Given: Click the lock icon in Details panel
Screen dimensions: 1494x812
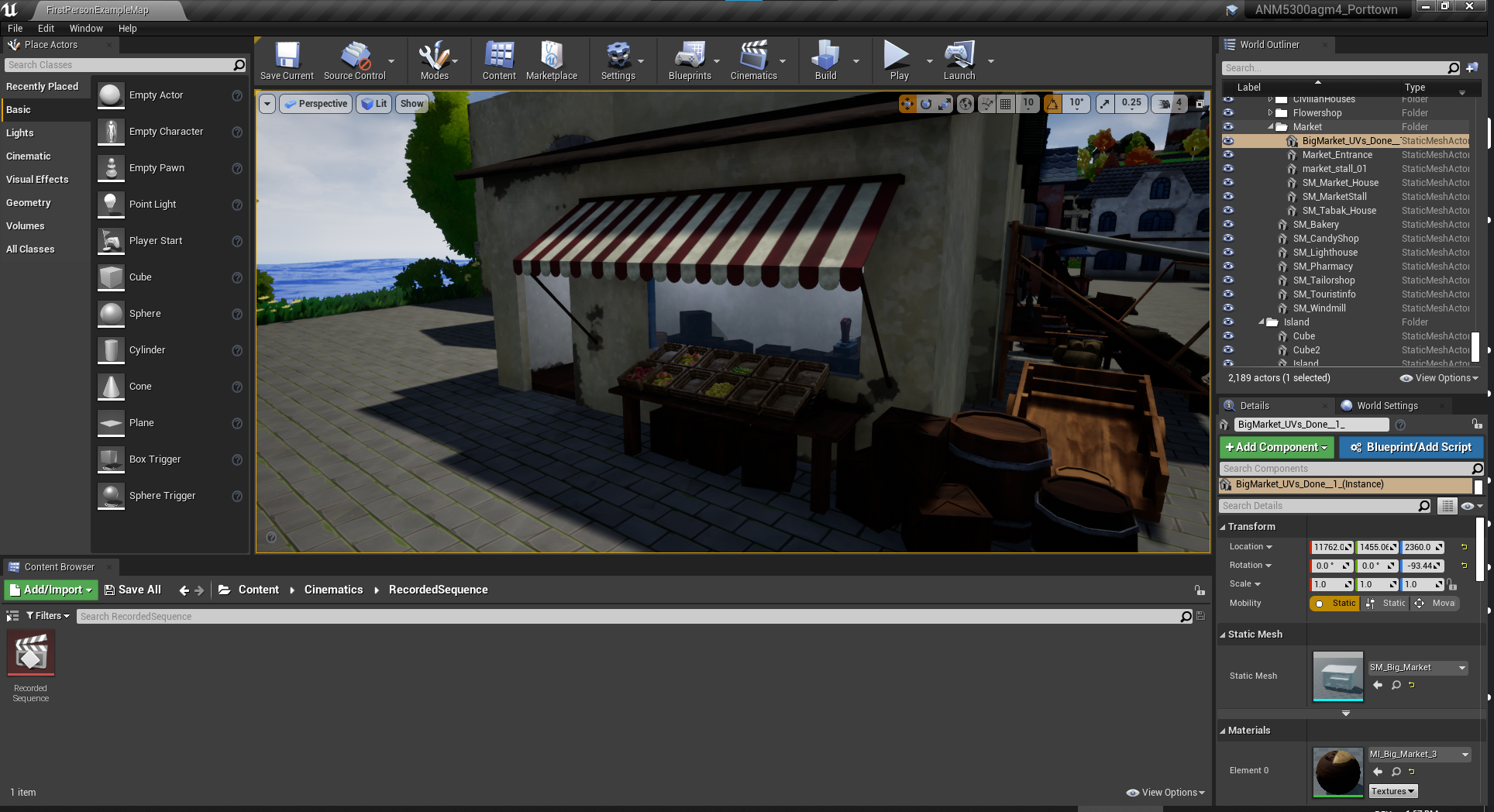Looking at the screenshot, I should [x=1477, y=425].
